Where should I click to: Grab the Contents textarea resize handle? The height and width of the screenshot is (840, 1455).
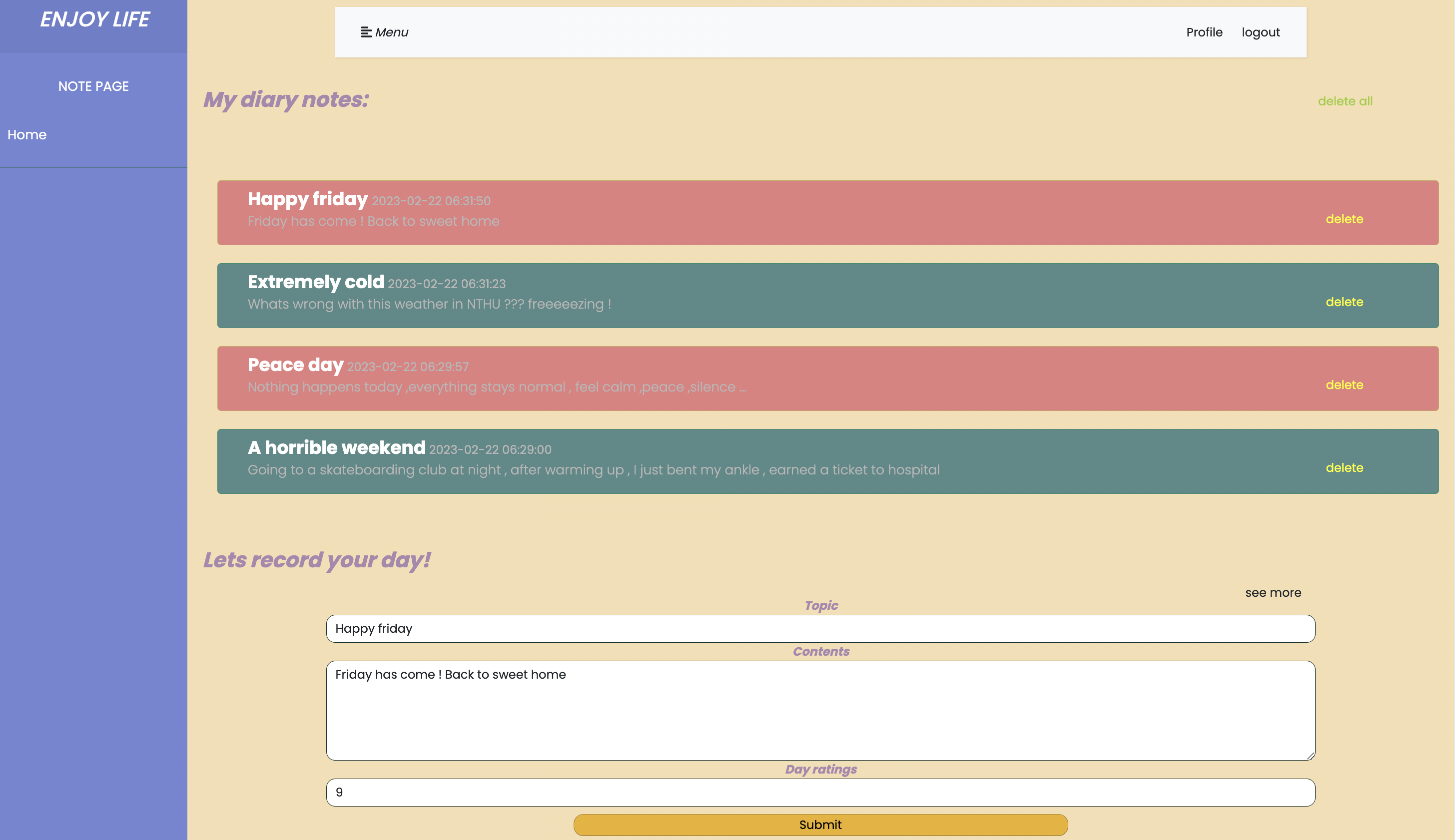[1310, 755]
